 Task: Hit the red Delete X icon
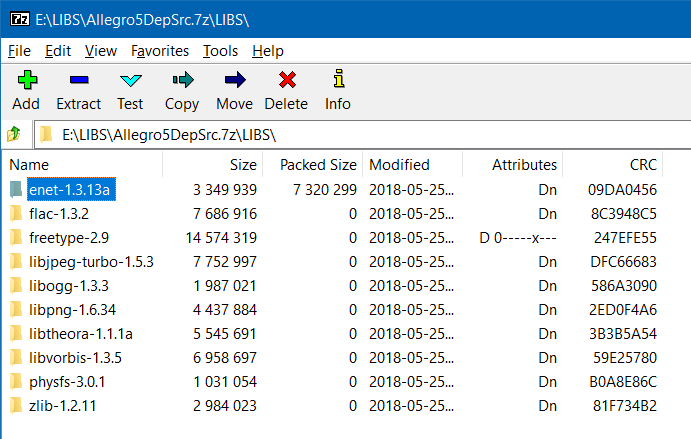[x=286, y=80]
